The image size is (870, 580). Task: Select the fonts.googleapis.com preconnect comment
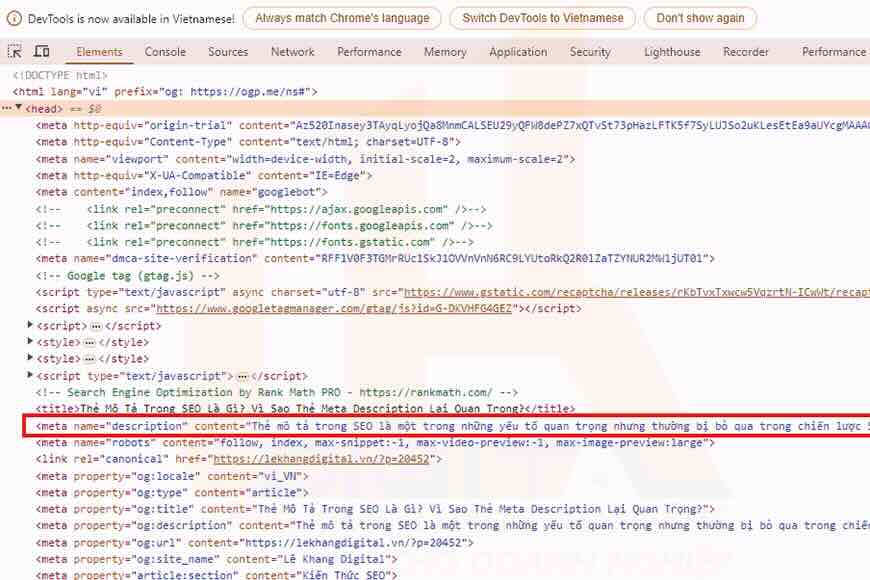[x=264, y=226]
